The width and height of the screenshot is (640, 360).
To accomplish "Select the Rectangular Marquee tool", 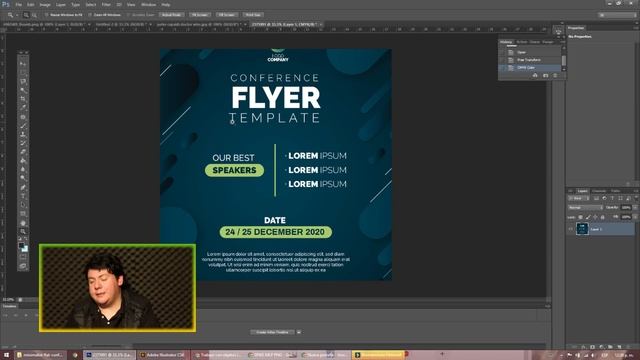I will click(x=23, y=73).
